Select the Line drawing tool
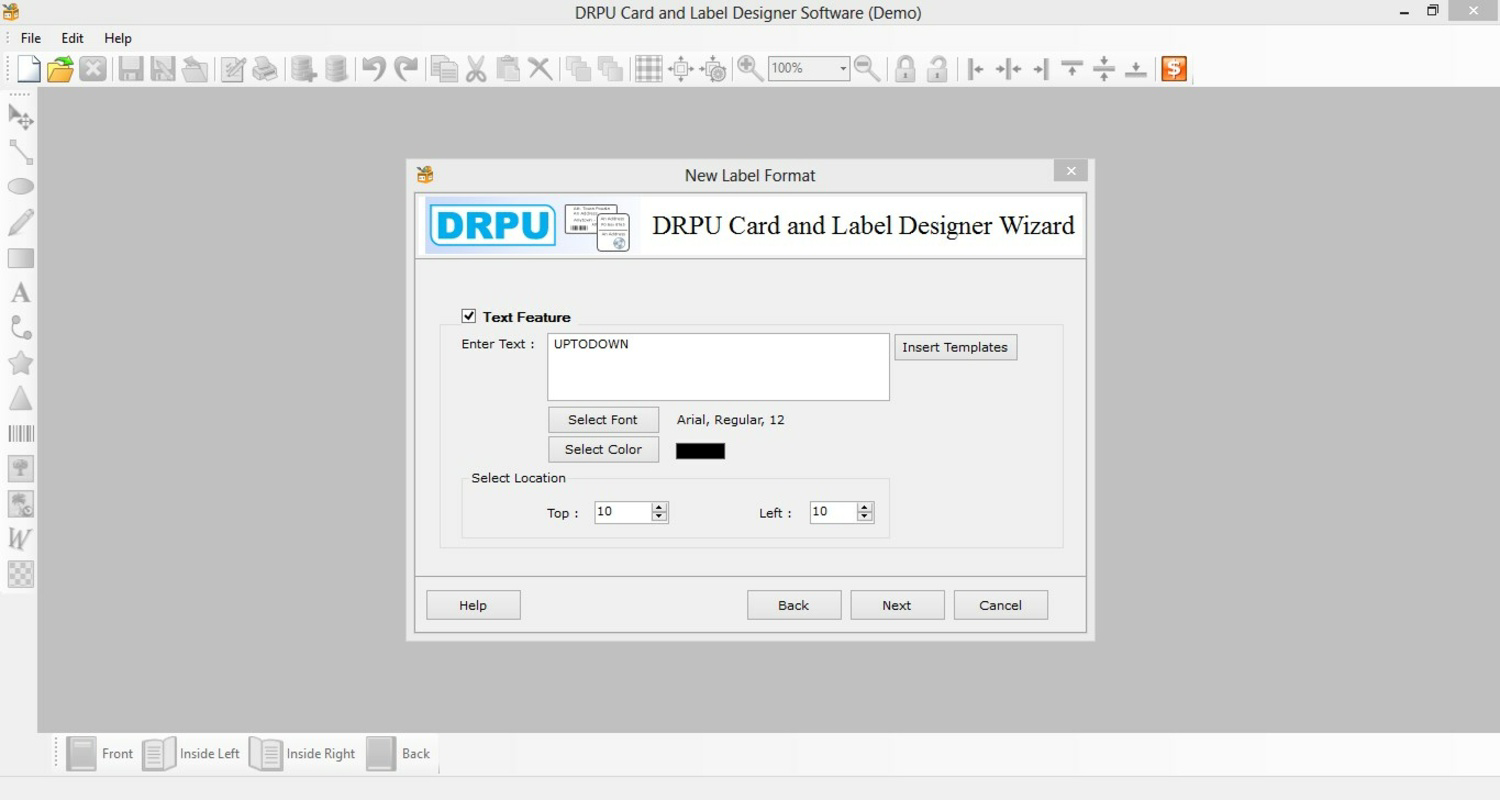 click(21, 152)
